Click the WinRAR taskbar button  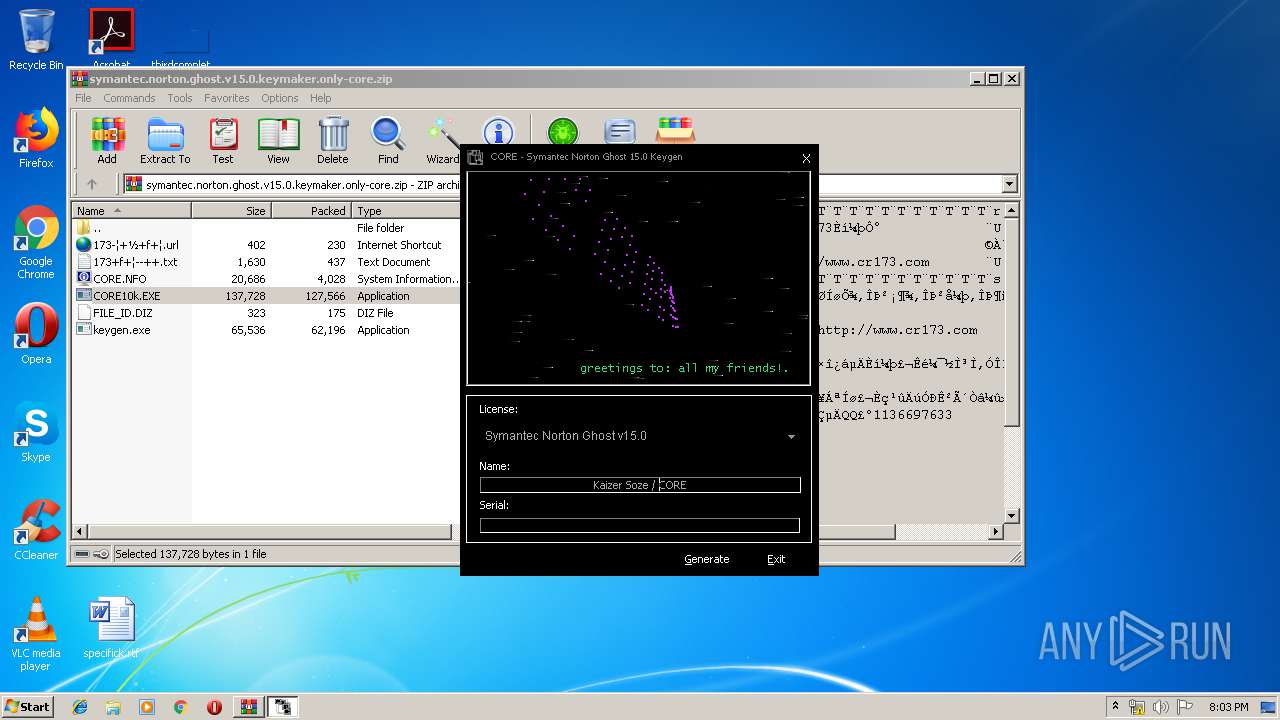[x=248, y=707]
